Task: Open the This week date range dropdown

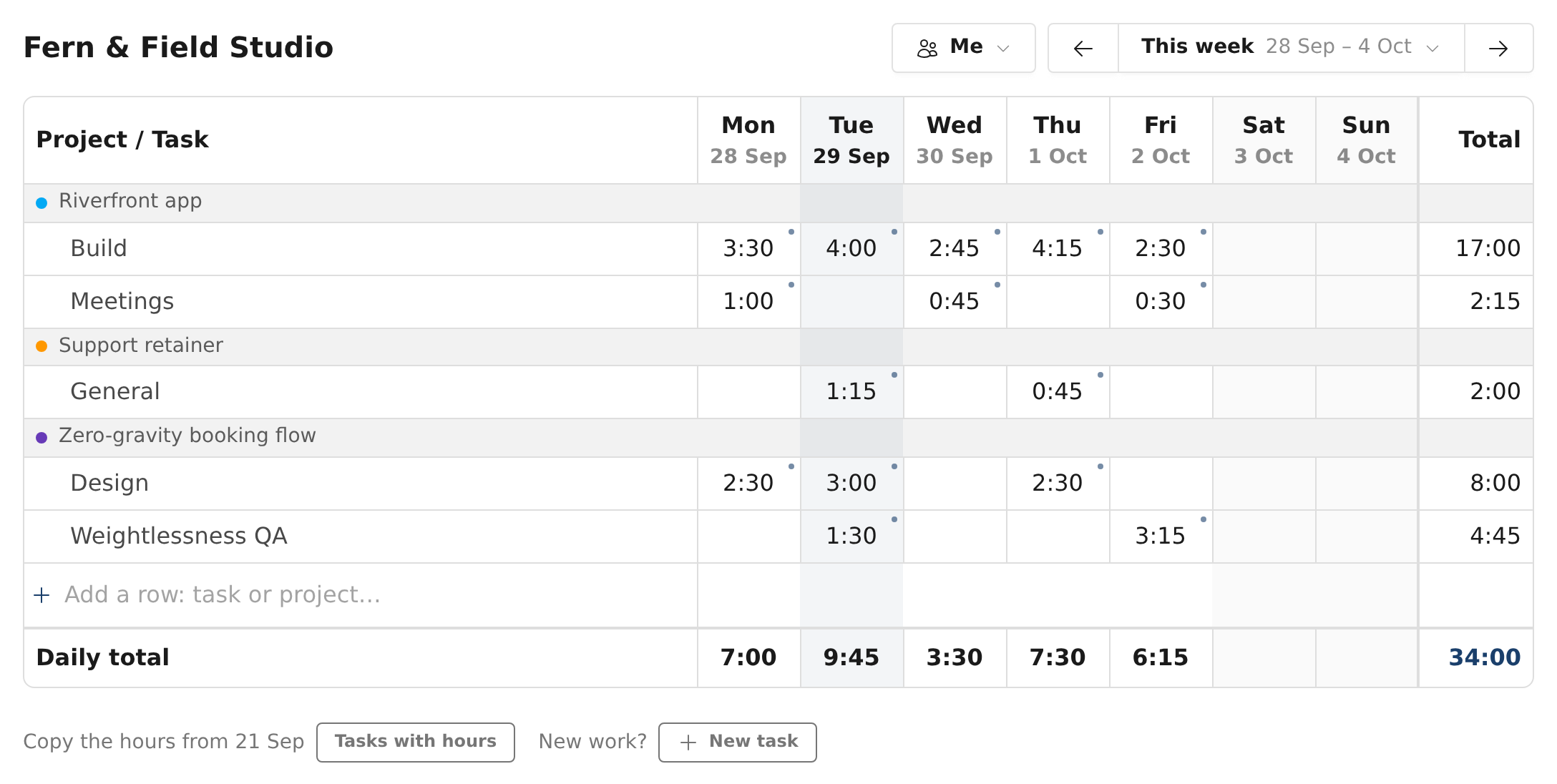Action: 1291,48
